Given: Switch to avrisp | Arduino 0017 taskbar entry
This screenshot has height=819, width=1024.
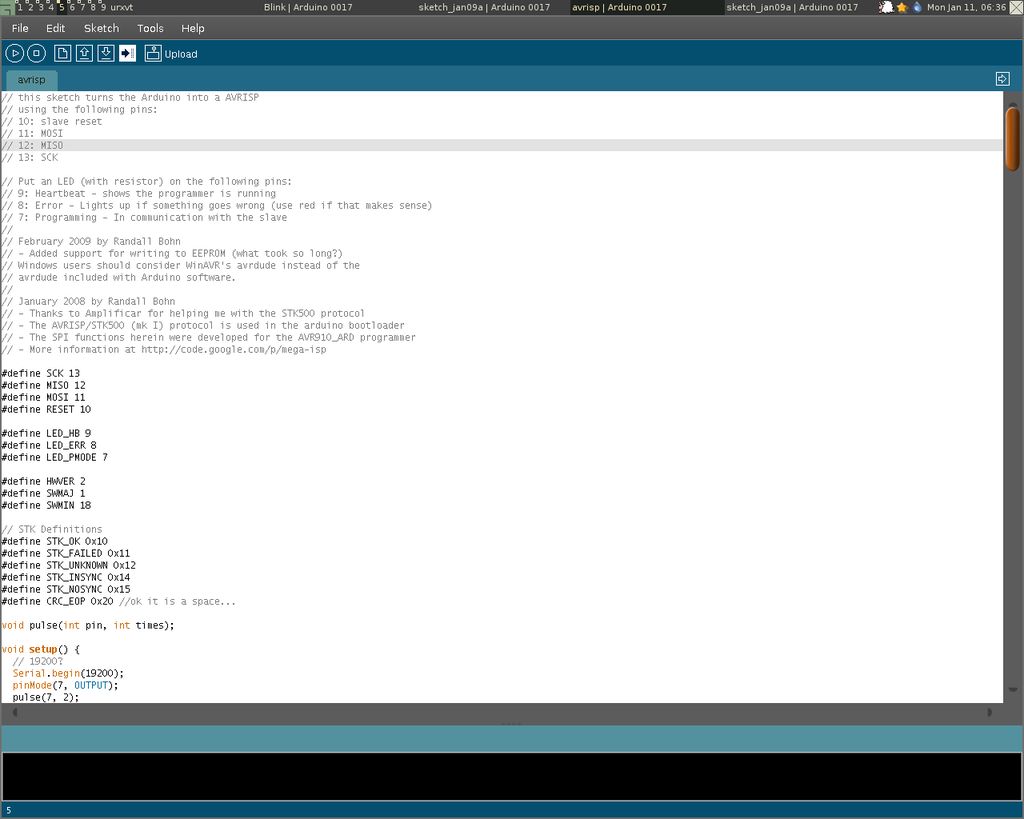Looking at the screenshot, I should [619, 7].
